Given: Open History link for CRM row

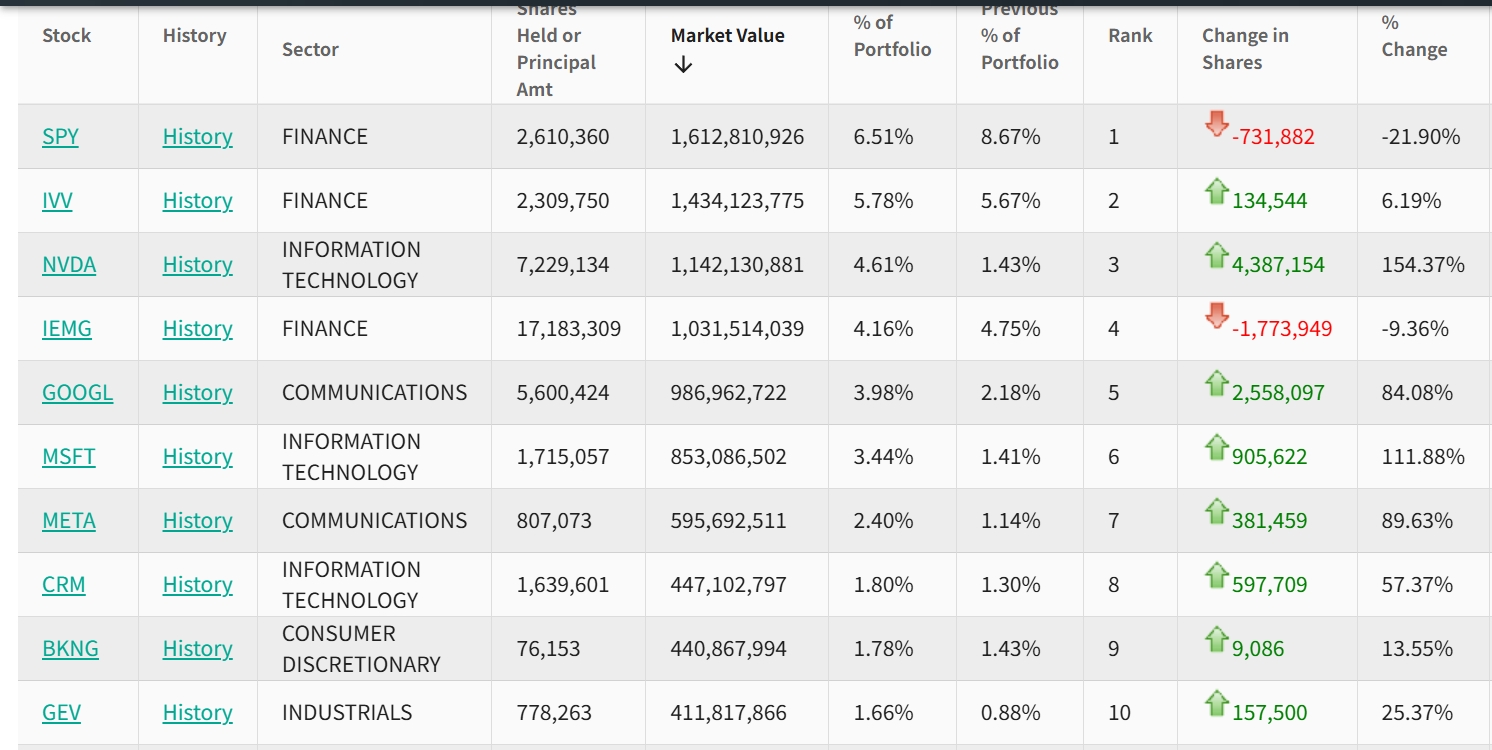Looking at the screenshot, I should [197, 585].
